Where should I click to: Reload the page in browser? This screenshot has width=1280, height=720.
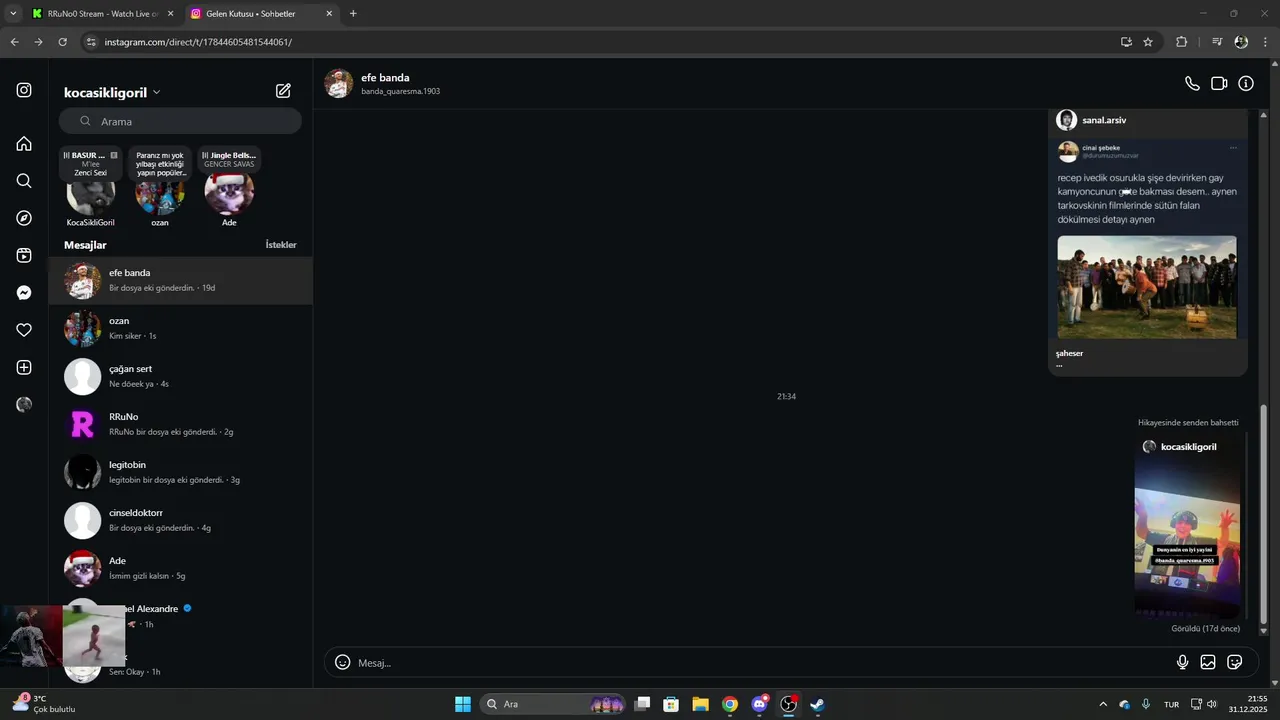point(62,42)
